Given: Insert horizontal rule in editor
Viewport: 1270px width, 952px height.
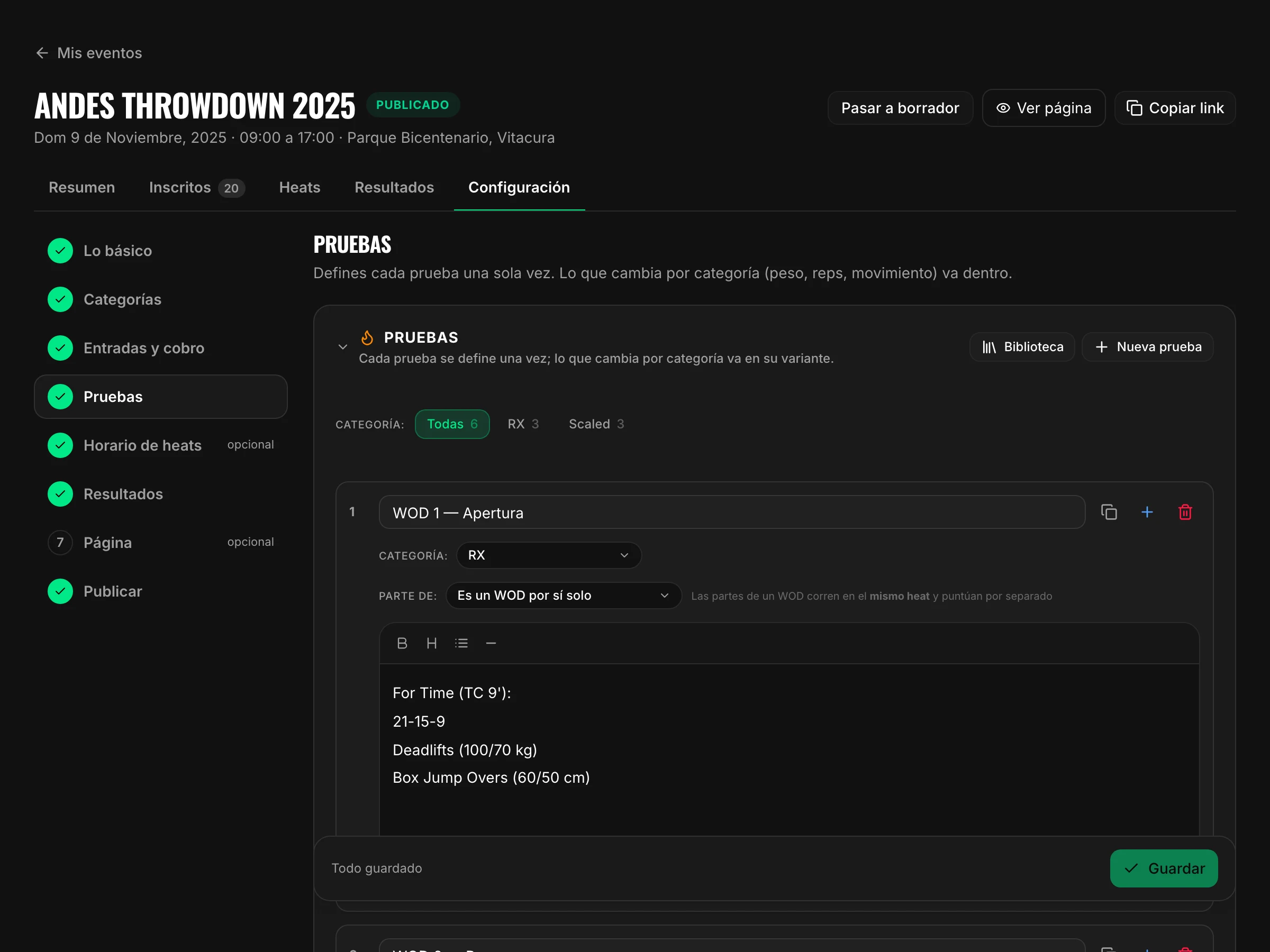Looking at the screenshot, I should point(491,643).
